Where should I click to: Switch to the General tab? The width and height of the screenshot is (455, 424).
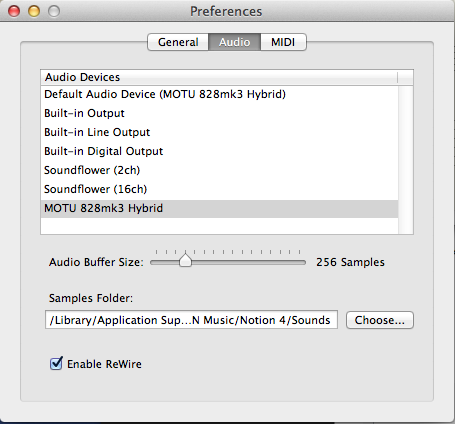(178, 42)
